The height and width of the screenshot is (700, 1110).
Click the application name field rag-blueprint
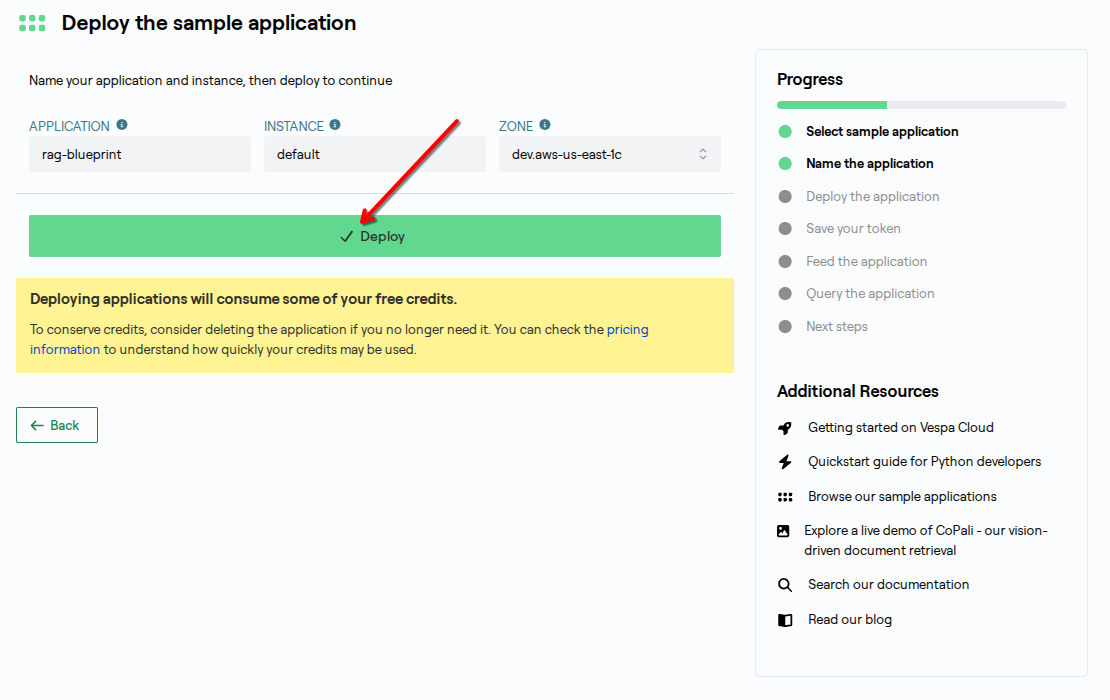click(139, 154)
